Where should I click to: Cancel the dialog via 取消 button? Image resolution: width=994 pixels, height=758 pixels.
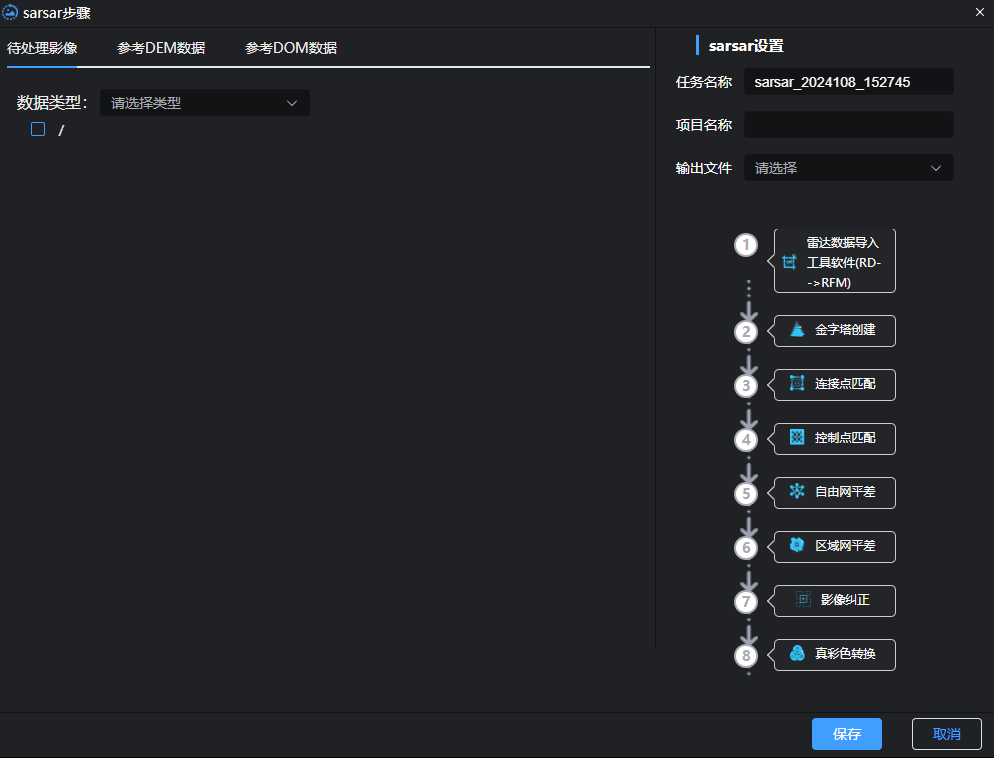[946, 733]
